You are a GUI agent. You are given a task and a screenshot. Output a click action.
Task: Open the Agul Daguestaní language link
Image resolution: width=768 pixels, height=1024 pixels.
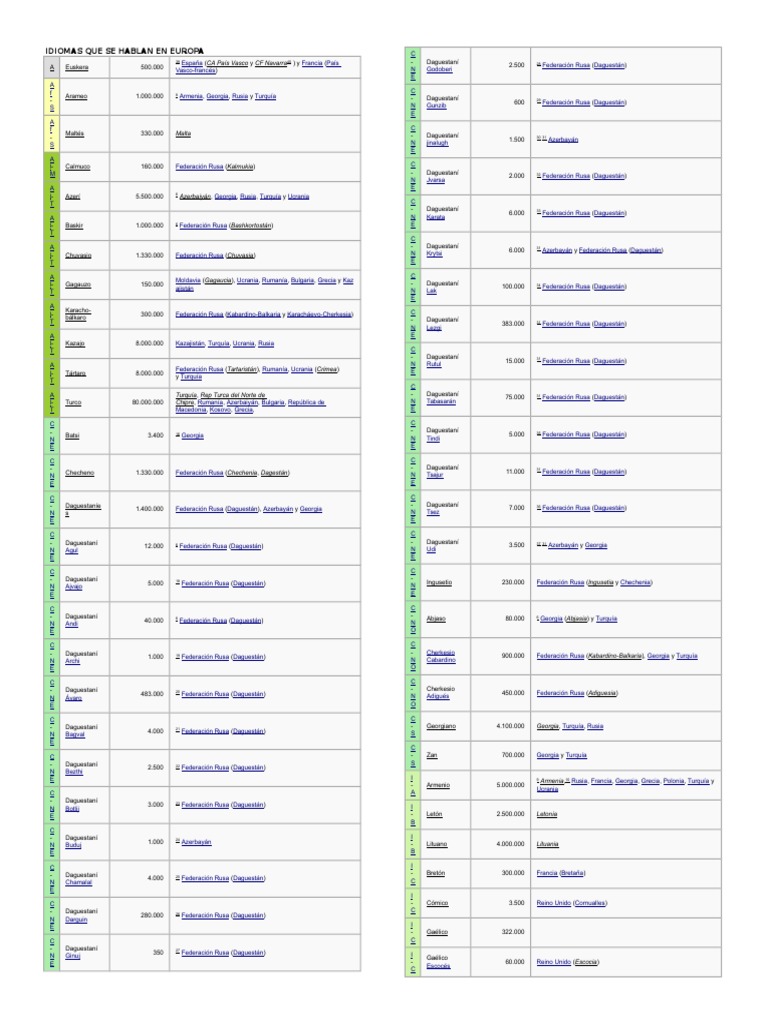click(x=71, y=551)
